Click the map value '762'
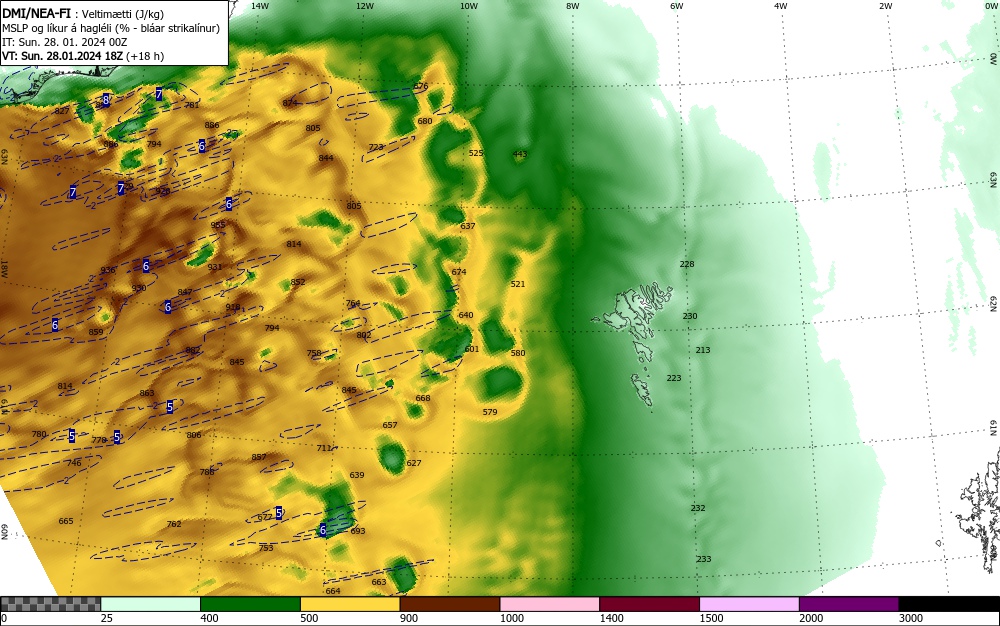 coord(174,525)
